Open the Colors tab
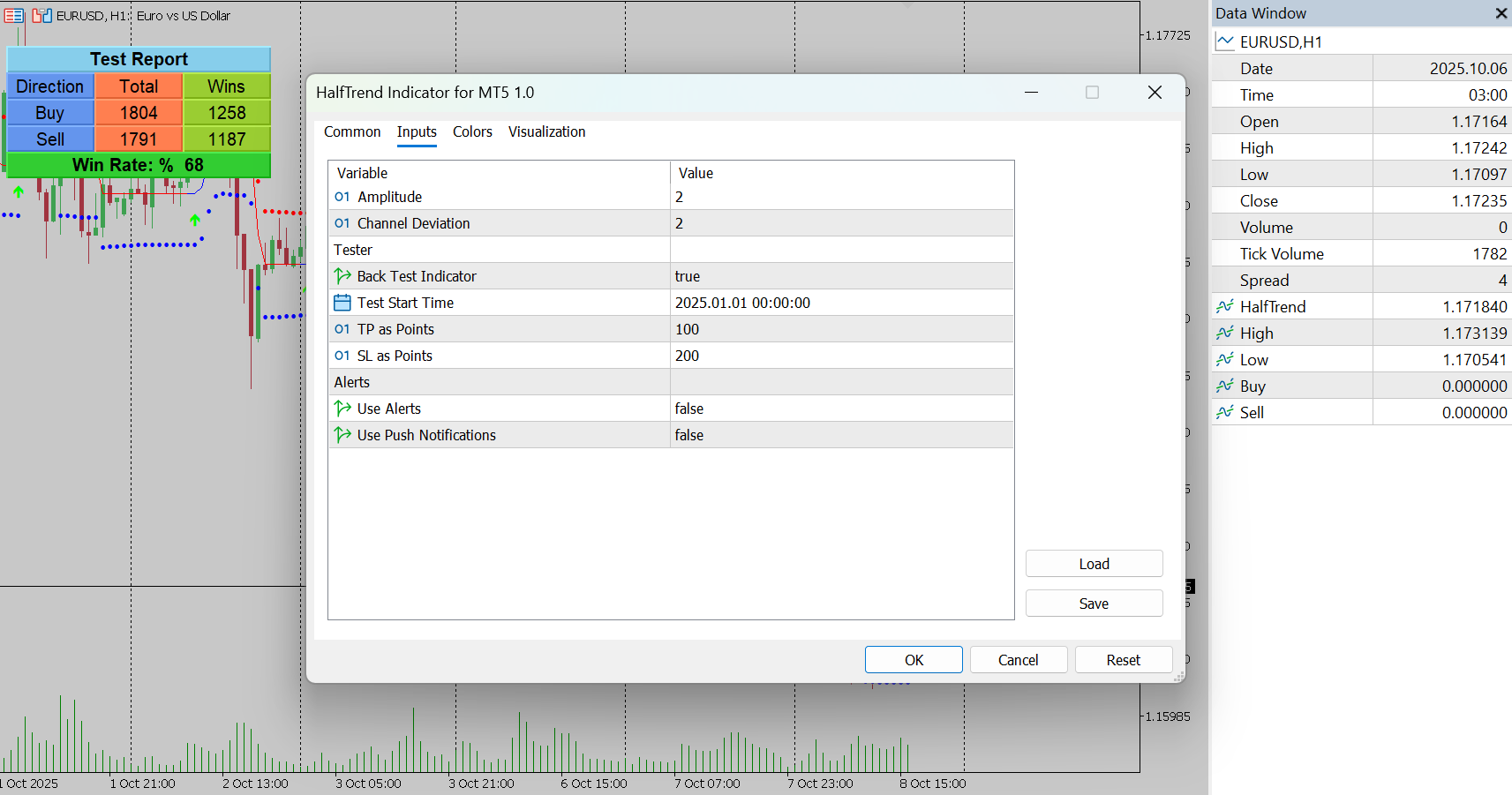Image resolution: width=1512 pixels, height=795 pixels. pyautogui.click(x=472, y=131)
